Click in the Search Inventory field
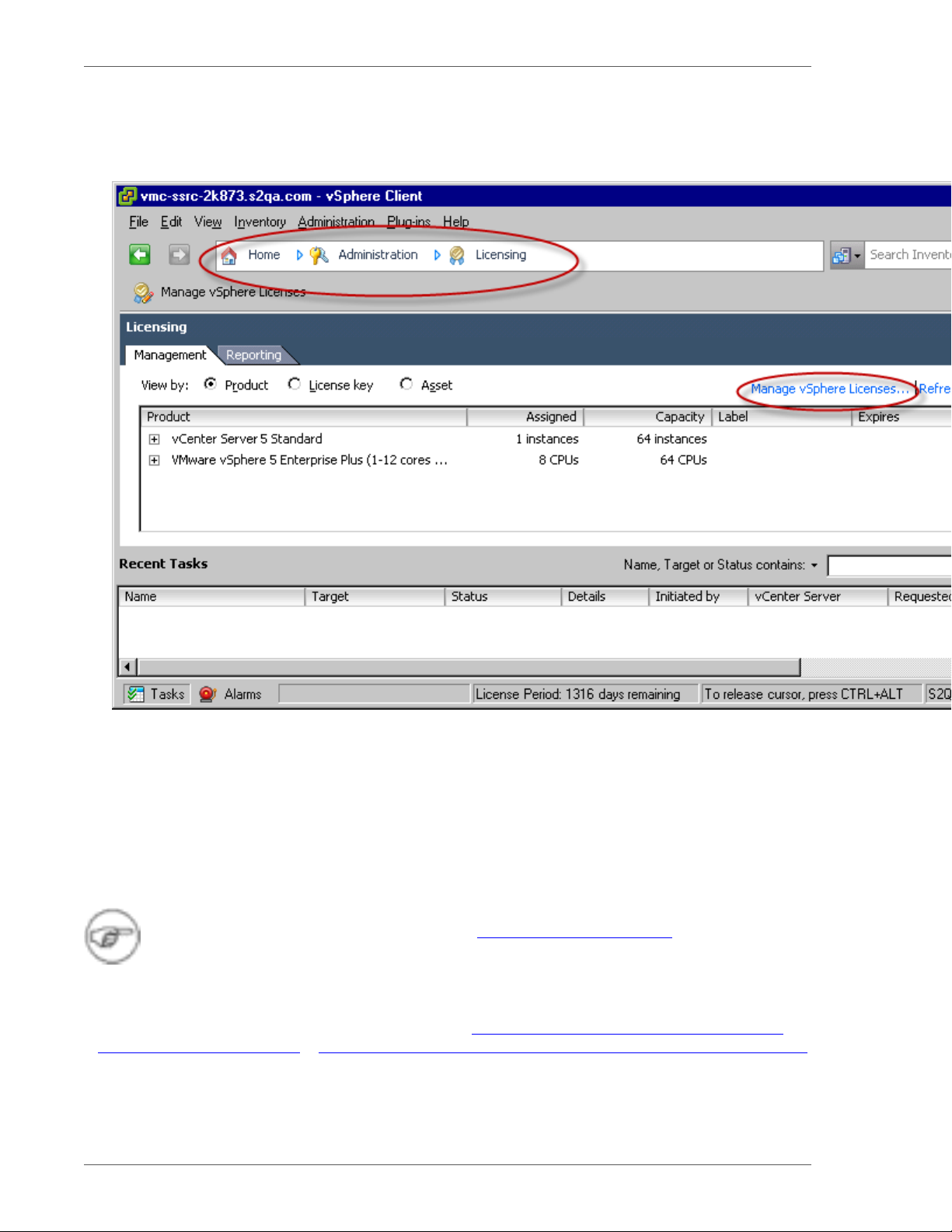 pos(908,255)
